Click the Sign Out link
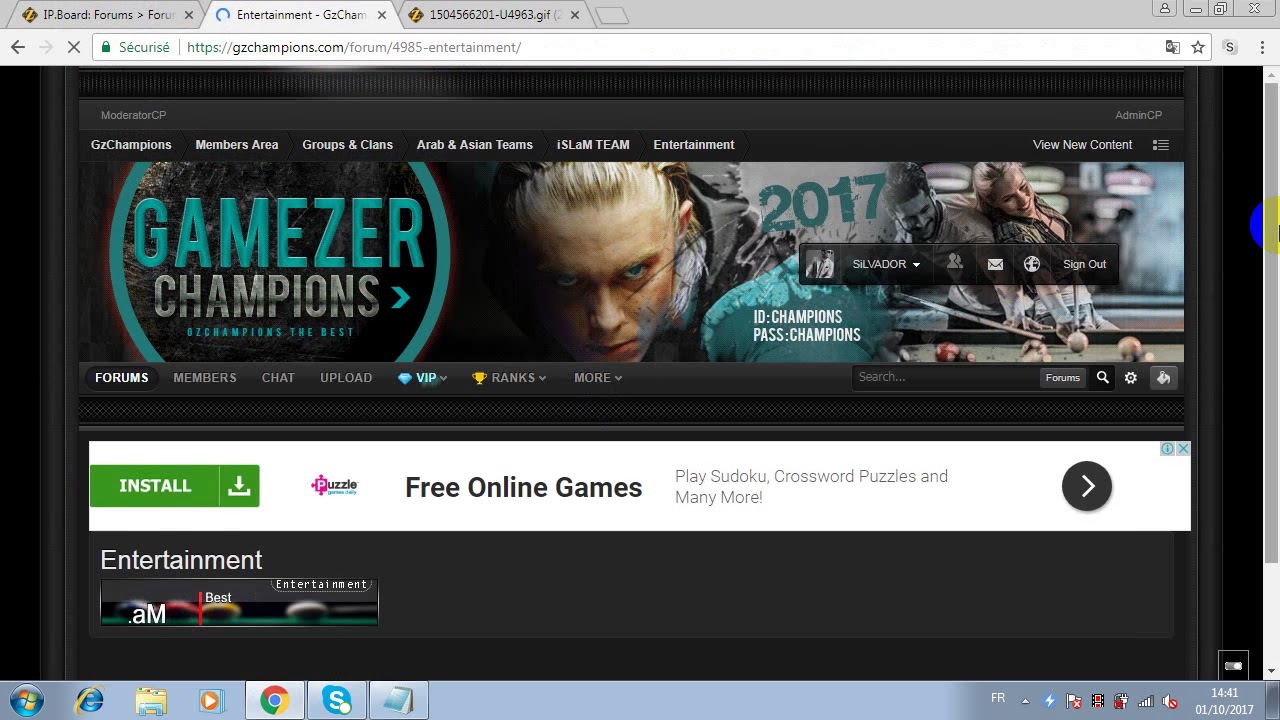Screen dimensions: 1280x720 pos(1084,264)
